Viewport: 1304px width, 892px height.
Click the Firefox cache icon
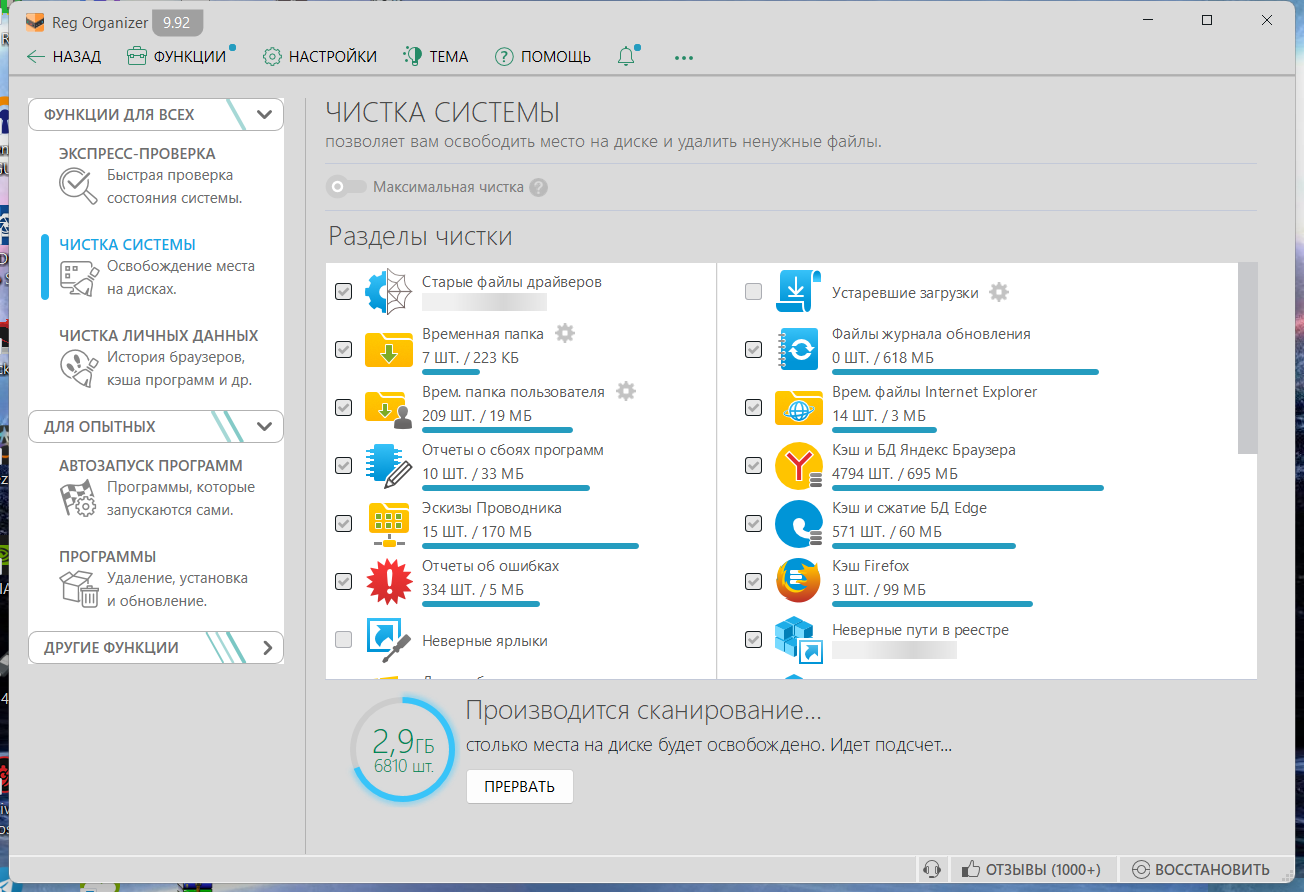[798, 581]
